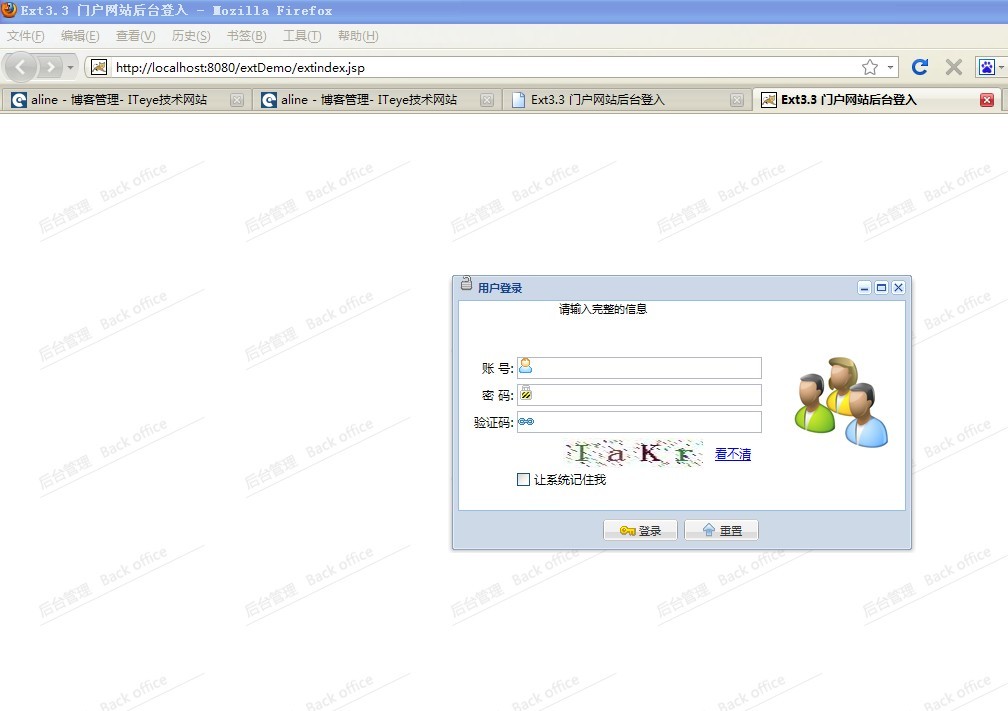This screenshot has width=1008, height=711.
Task: Close the inactive Ext3.3 tab
Action: pos(737,100)
